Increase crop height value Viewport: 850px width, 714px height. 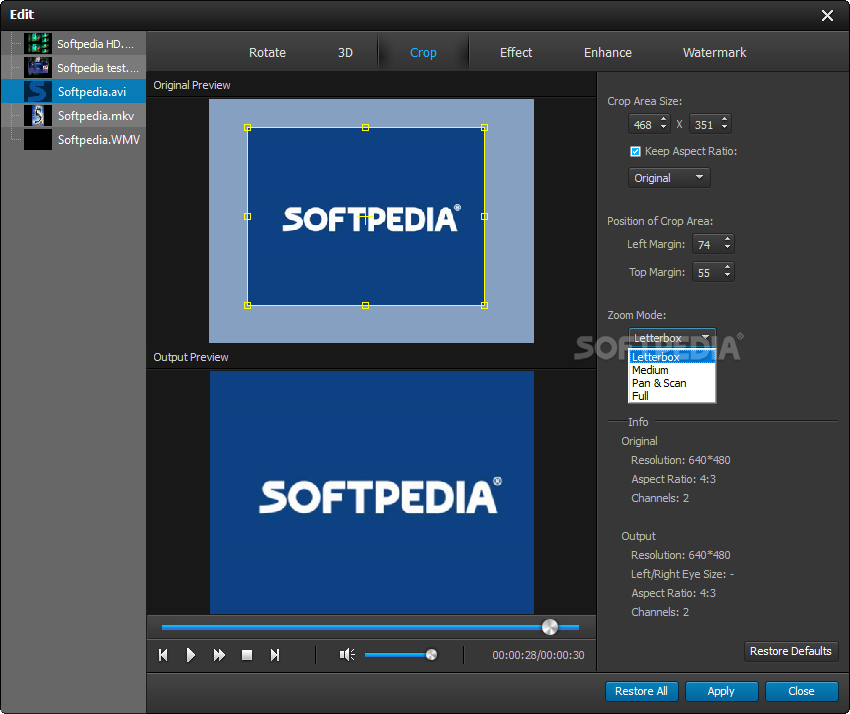tap(725, 120)
